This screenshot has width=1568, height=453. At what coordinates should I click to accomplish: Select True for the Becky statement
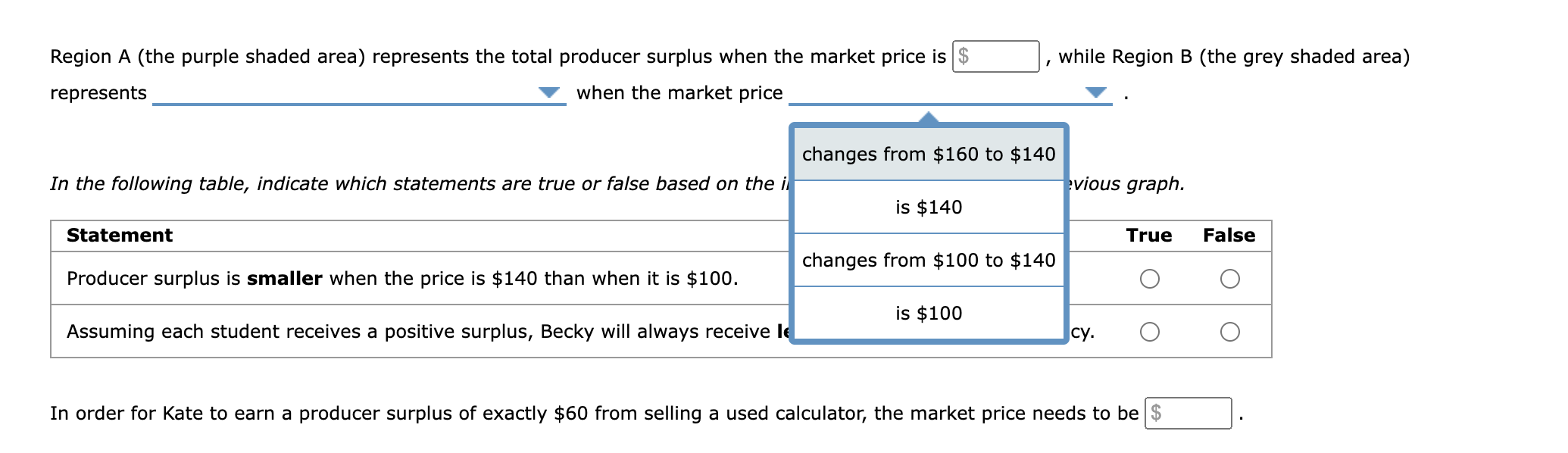coord(1149,331)
